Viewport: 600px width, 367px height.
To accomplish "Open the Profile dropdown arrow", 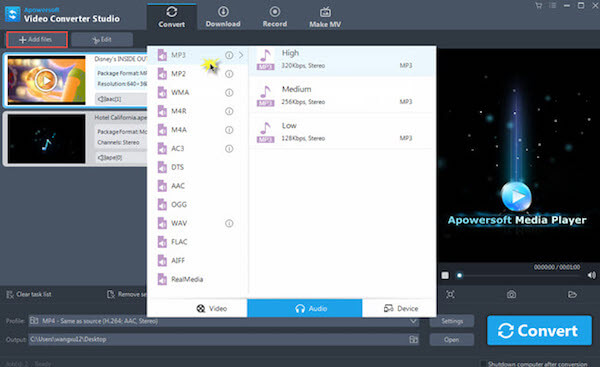I will (413, 321).
